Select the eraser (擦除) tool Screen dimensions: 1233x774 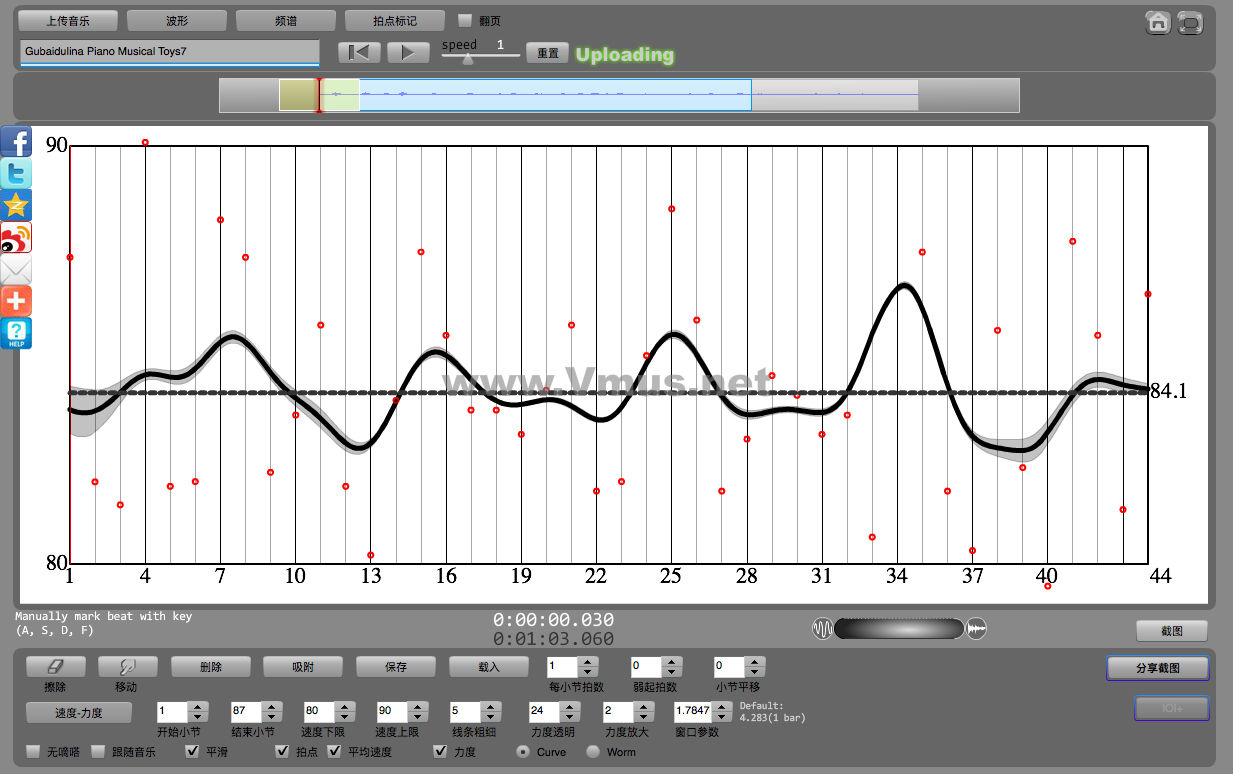point(55,667)
